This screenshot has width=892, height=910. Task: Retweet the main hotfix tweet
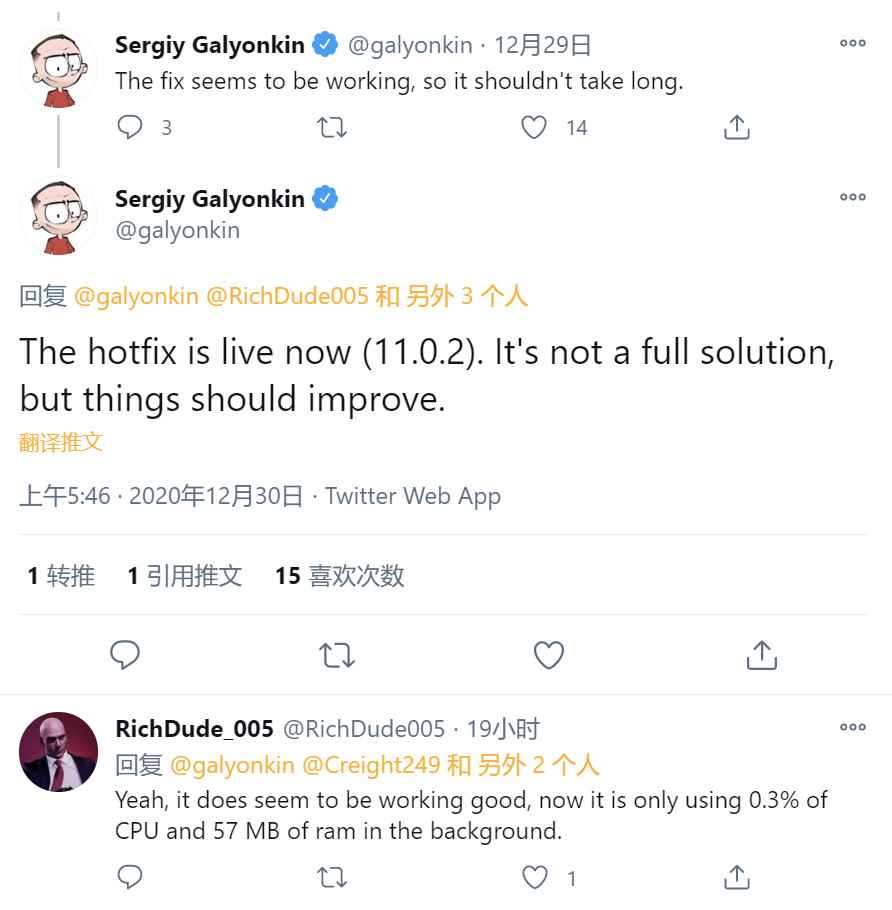pyautogui.click(x=336, y=655)
